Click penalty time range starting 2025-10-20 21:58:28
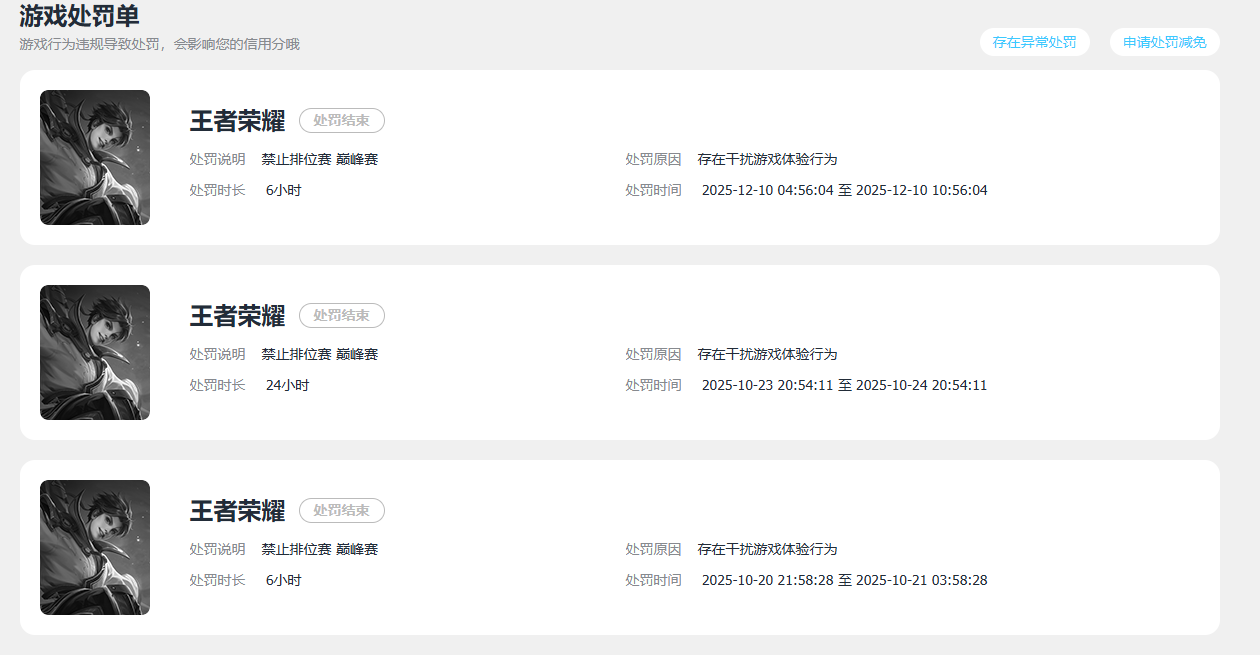 (x=844, y=580)
